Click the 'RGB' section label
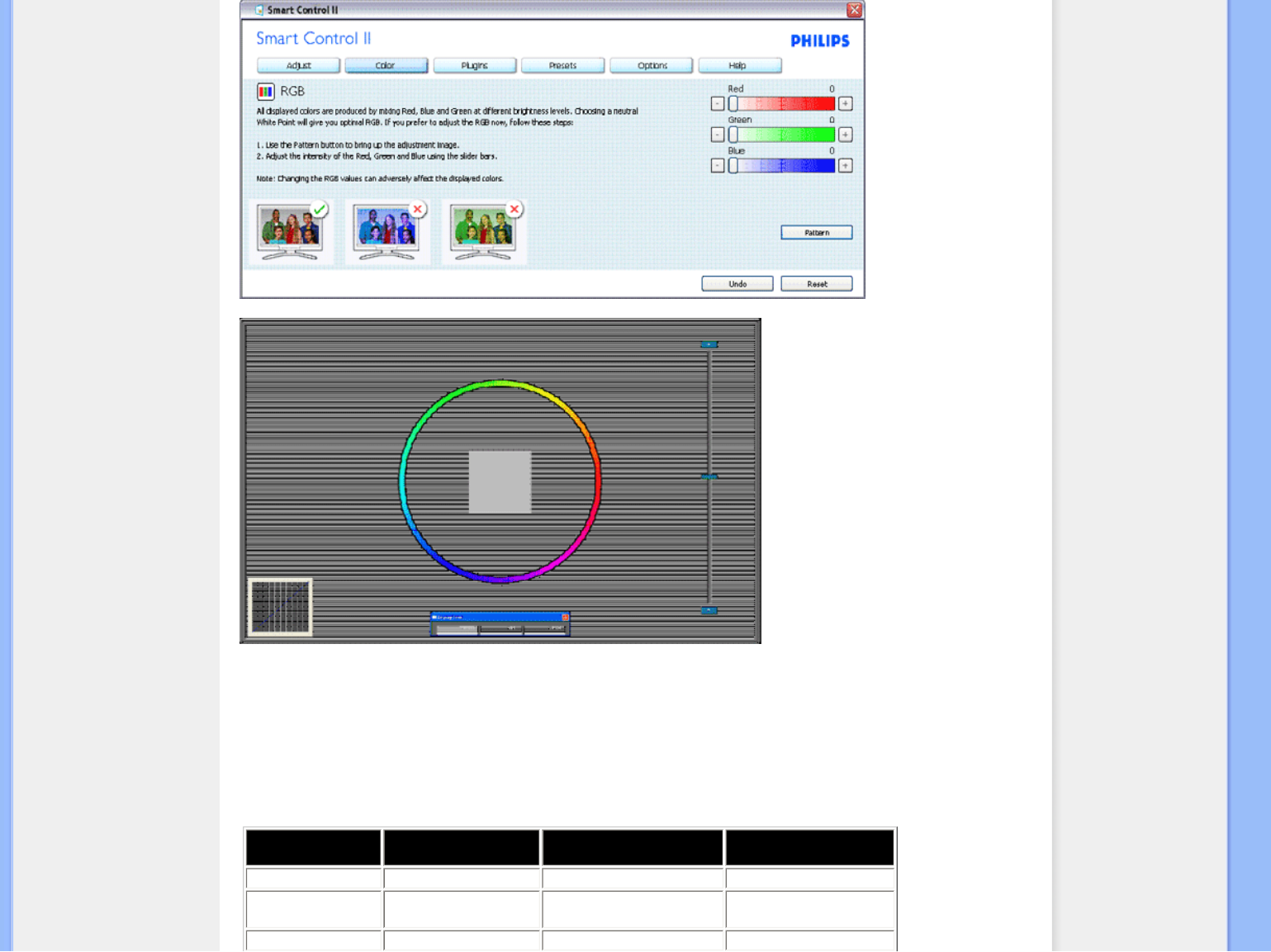1271x952 pixels. pyautogui.click(x=292, y=92)
